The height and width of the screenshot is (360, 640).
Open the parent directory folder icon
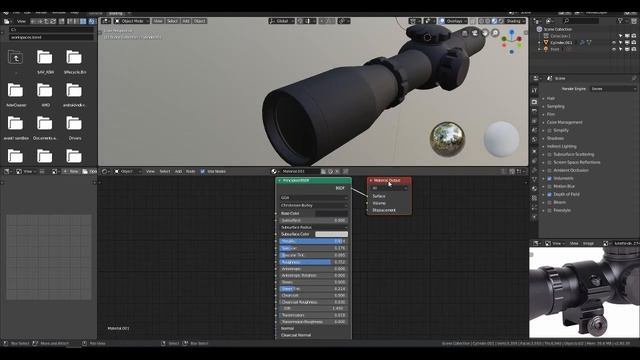16,58
